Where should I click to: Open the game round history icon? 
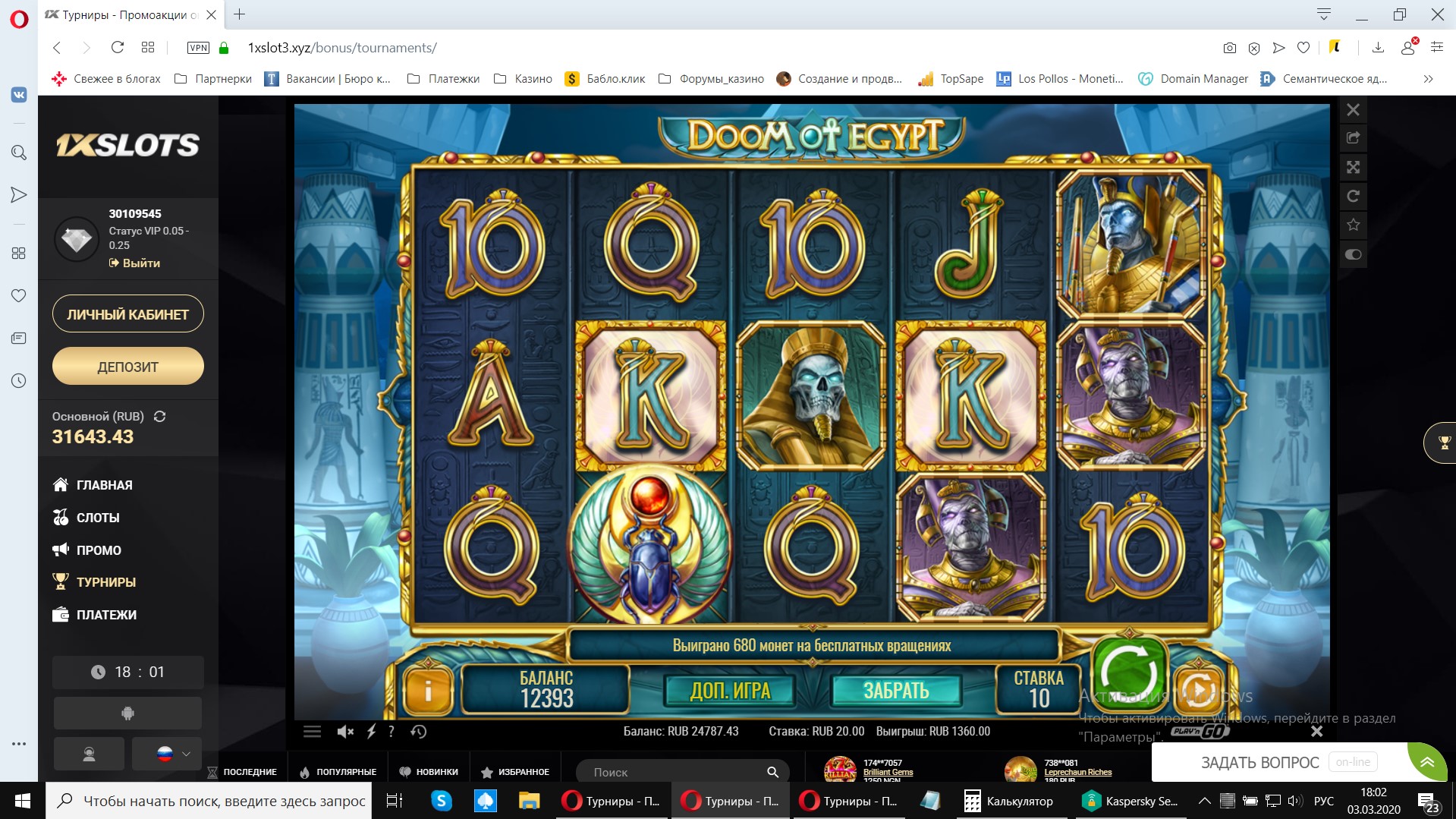(419, 732)
